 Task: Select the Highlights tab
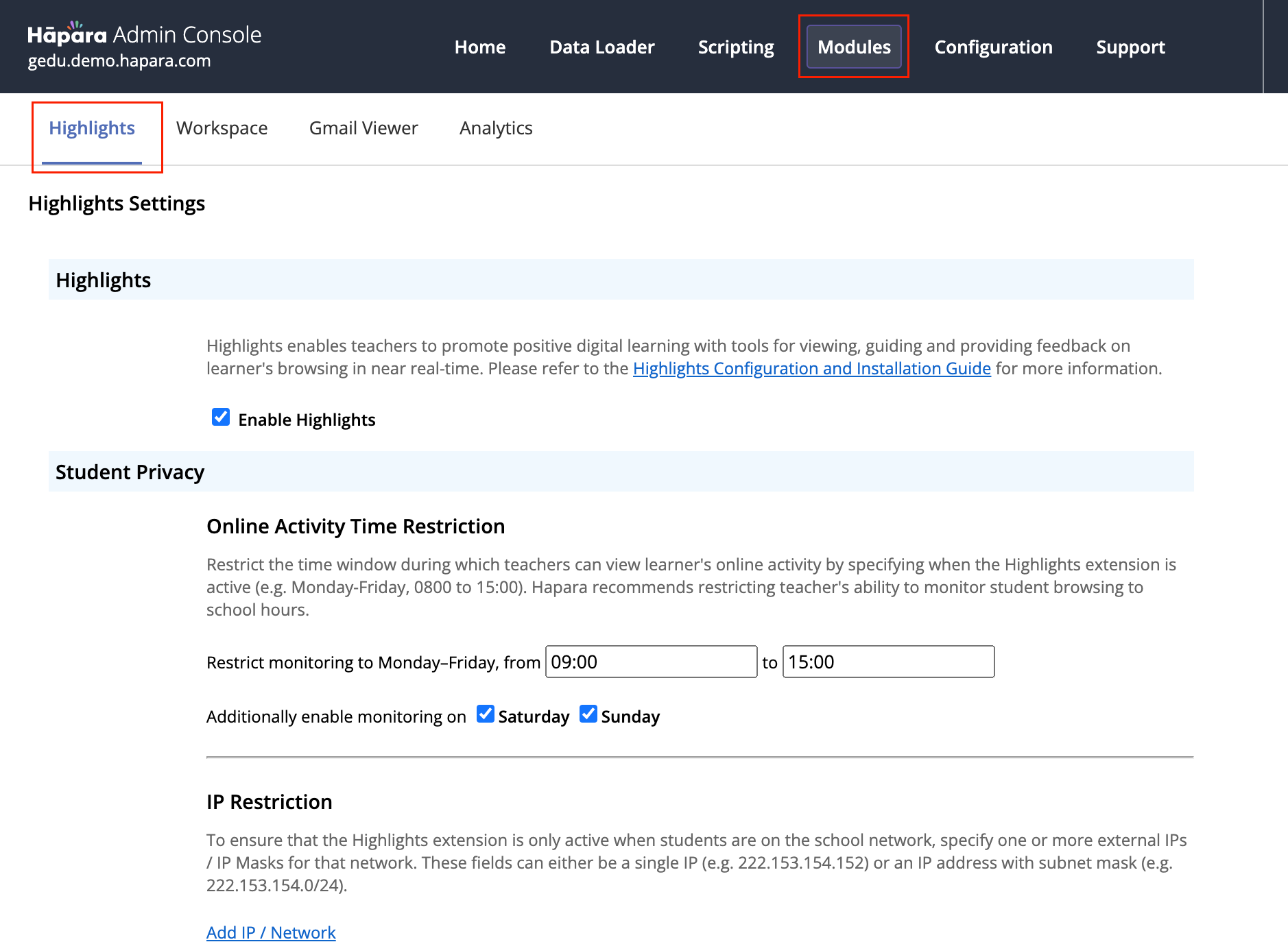click(x=91, y=128)
